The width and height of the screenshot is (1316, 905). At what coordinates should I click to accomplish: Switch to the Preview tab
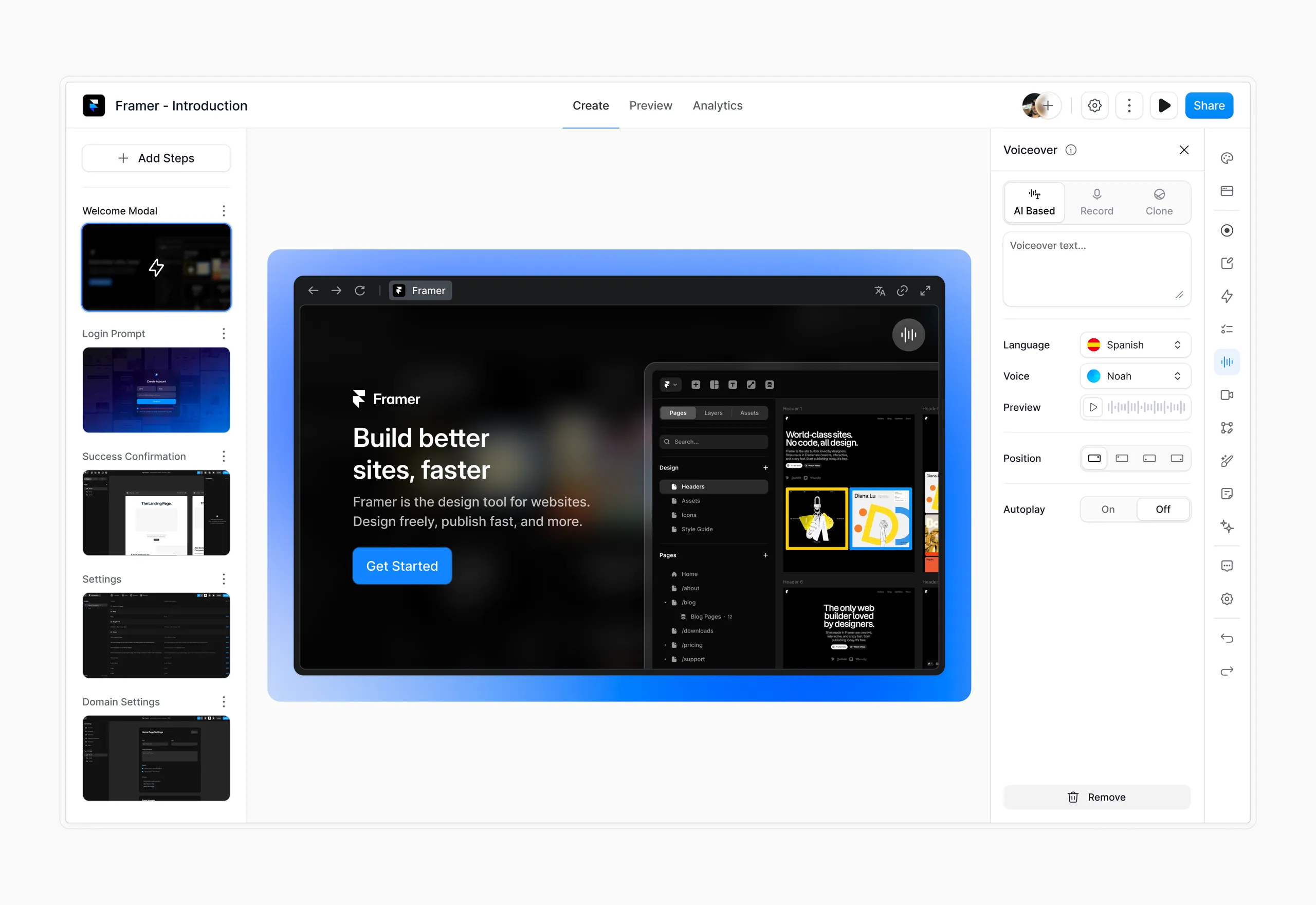click(650, 105)
